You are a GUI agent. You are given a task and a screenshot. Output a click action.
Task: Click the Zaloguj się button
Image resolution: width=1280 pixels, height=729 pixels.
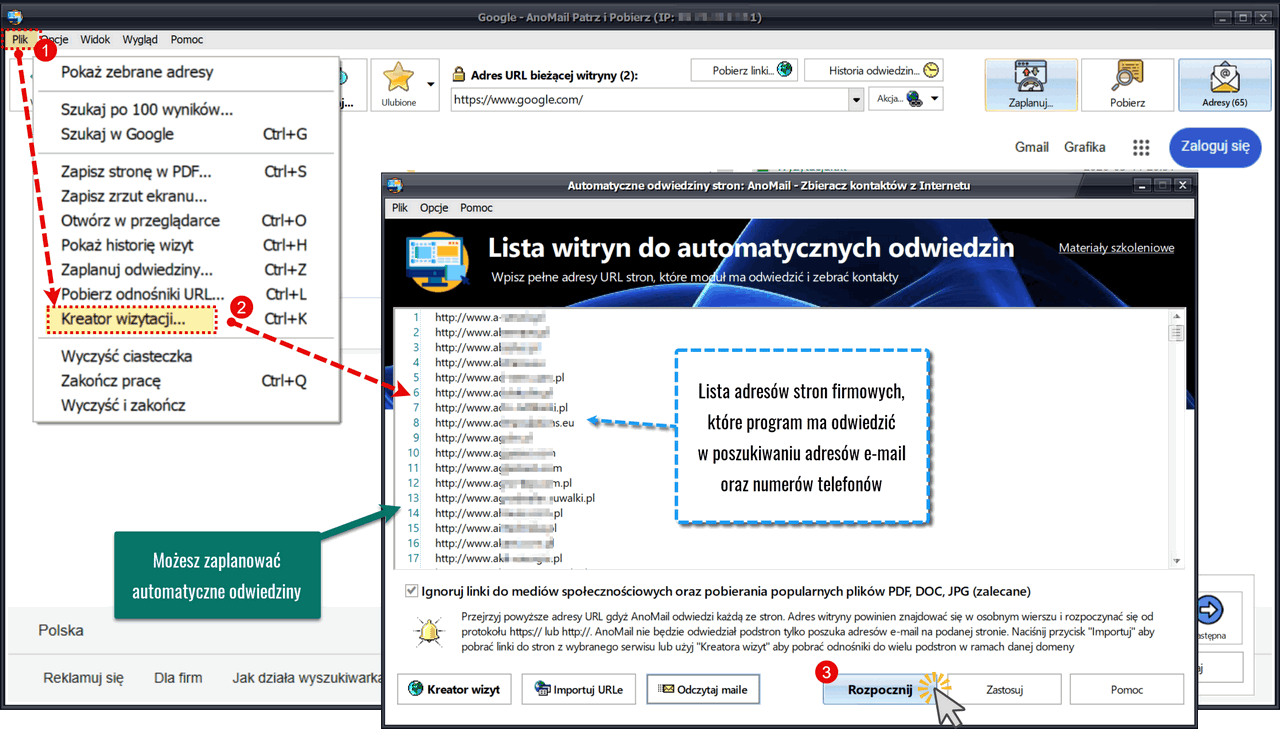point(1215,147)
